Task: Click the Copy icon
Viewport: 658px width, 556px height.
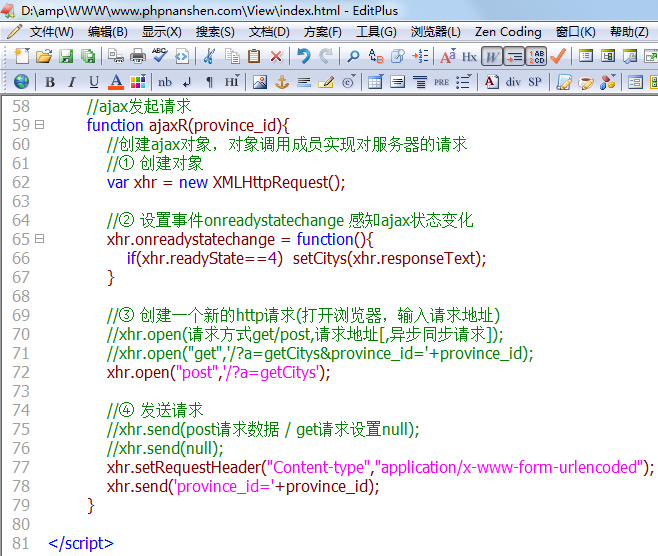Action: 232,56
